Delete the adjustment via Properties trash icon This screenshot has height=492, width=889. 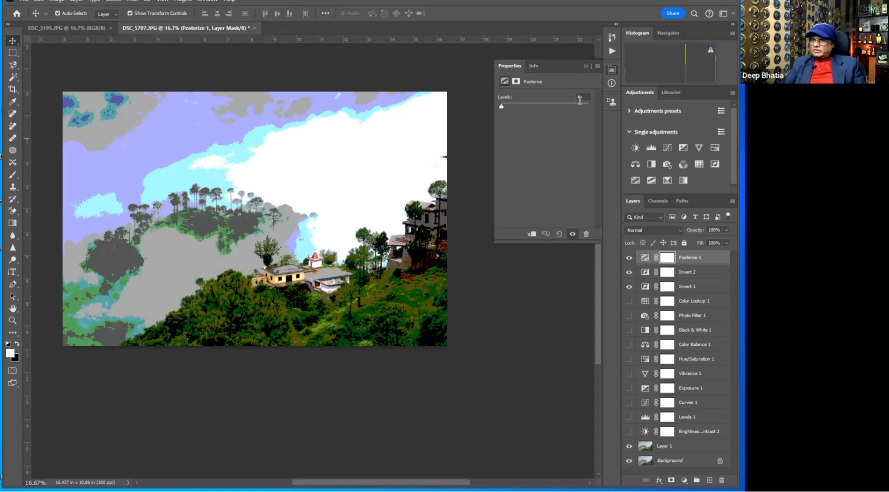586,234
